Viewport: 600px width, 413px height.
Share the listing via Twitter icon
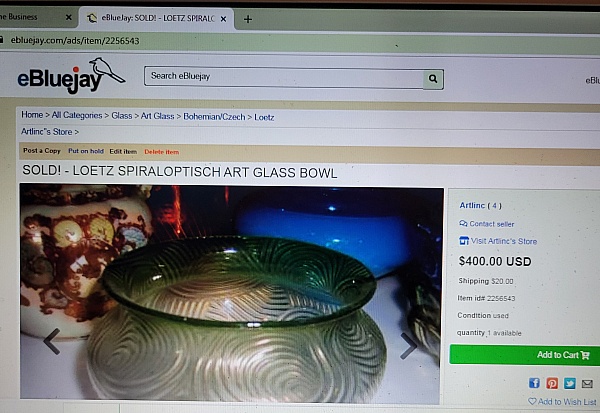[x=570, y=383]
